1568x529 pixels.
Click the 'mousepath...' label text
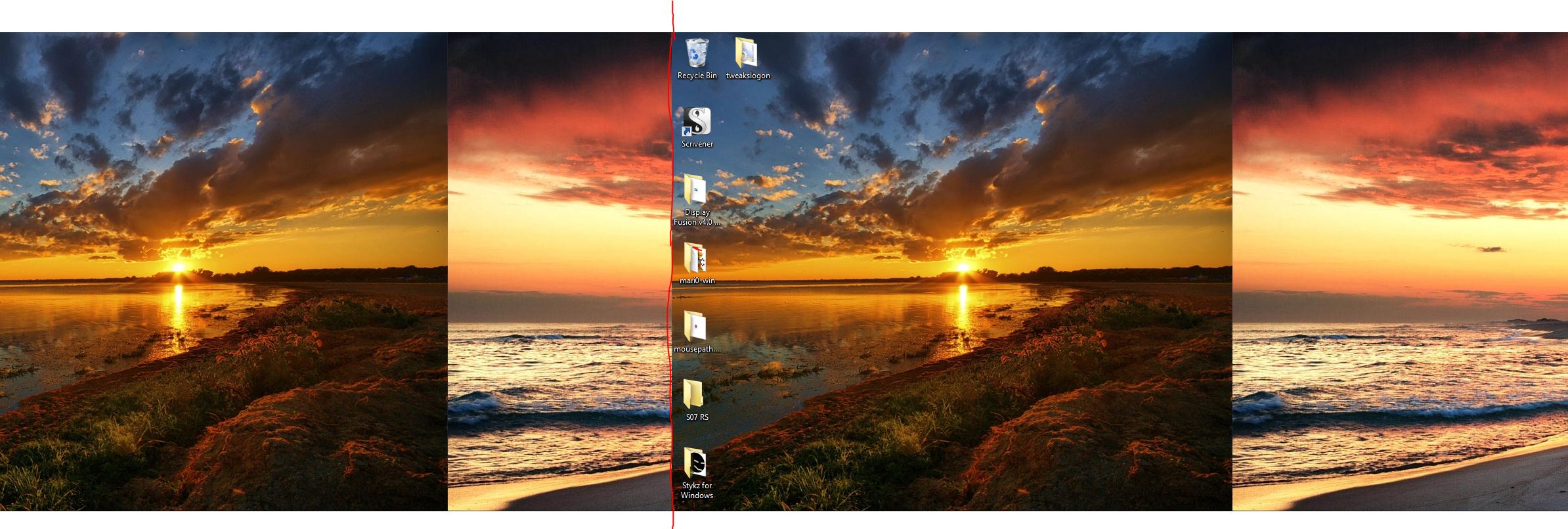coord(697,349)
